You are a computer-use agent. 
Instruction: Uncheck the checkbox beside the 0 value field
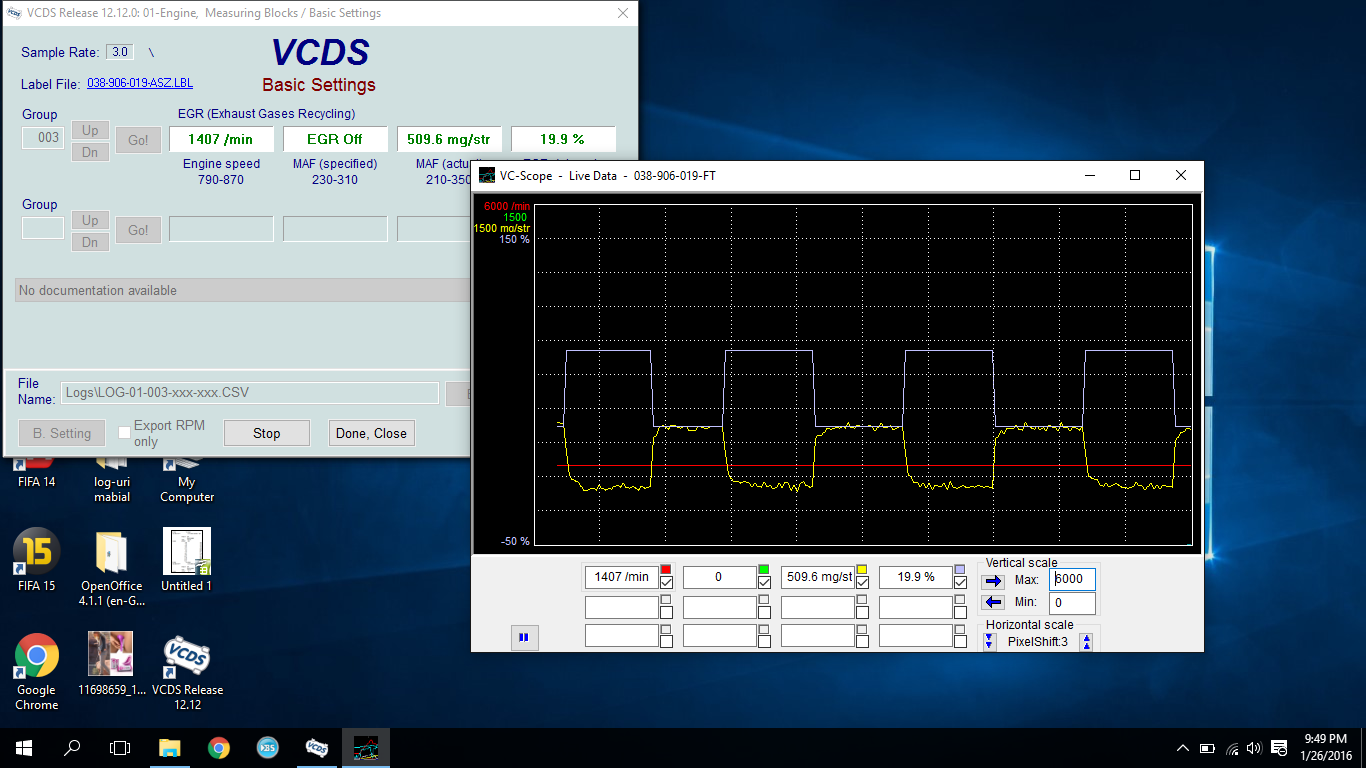point(764,582)
